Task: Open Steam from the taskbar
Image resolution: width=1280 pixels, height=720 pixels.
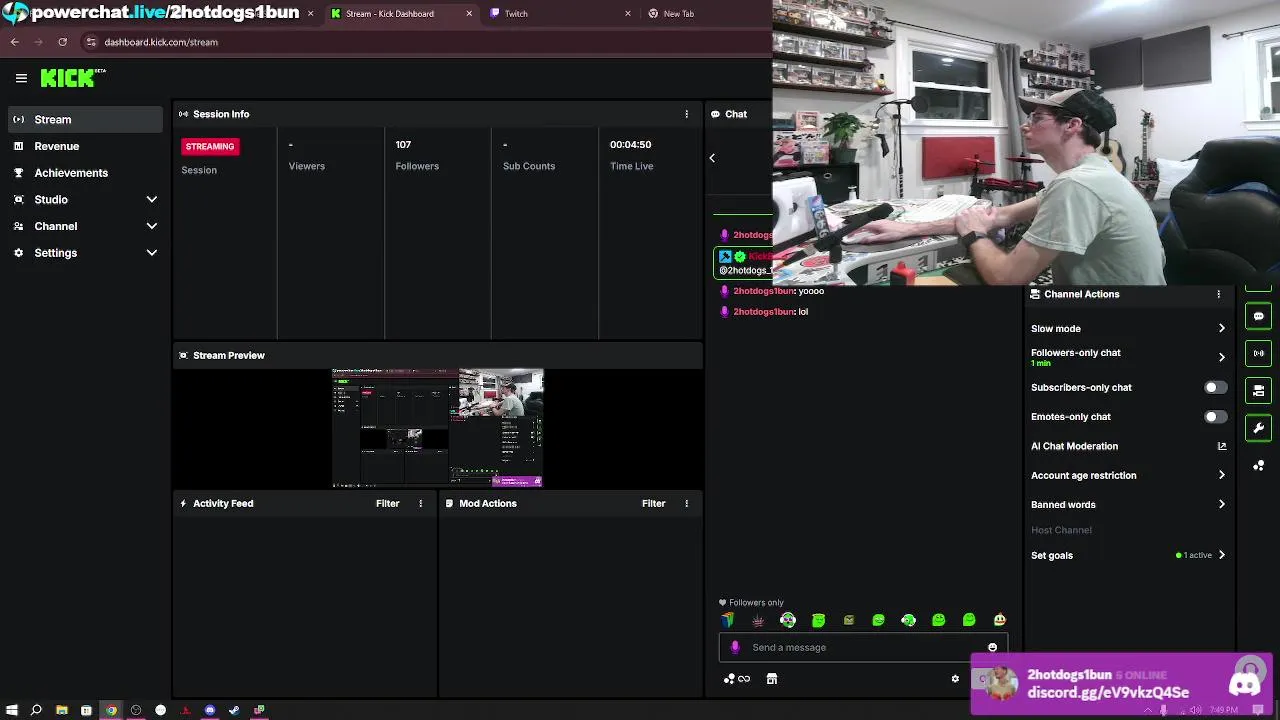Action: [x=234, y=710]
